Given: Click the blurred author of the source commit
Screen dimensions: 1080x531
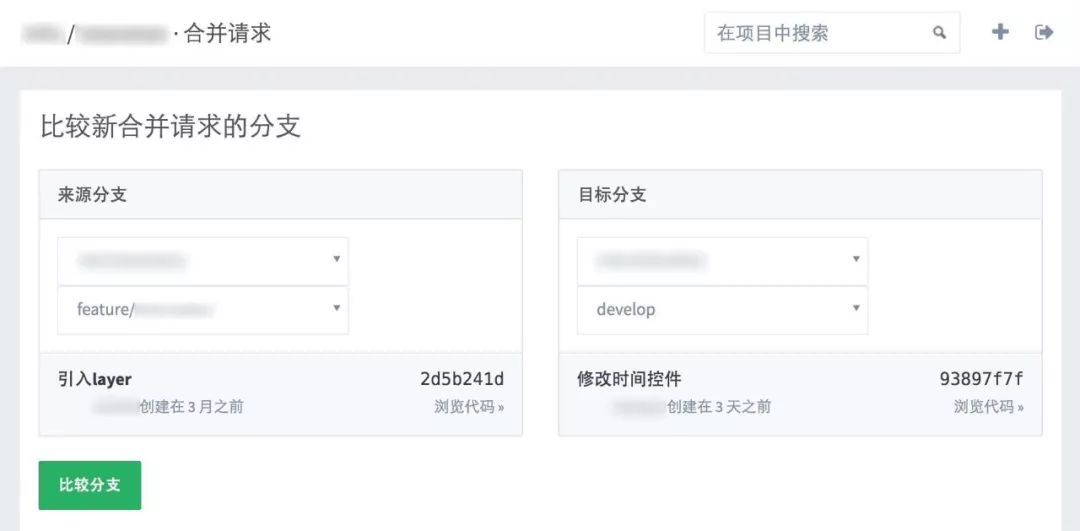Looking at the screenshot, I should (x=115, y=407).
